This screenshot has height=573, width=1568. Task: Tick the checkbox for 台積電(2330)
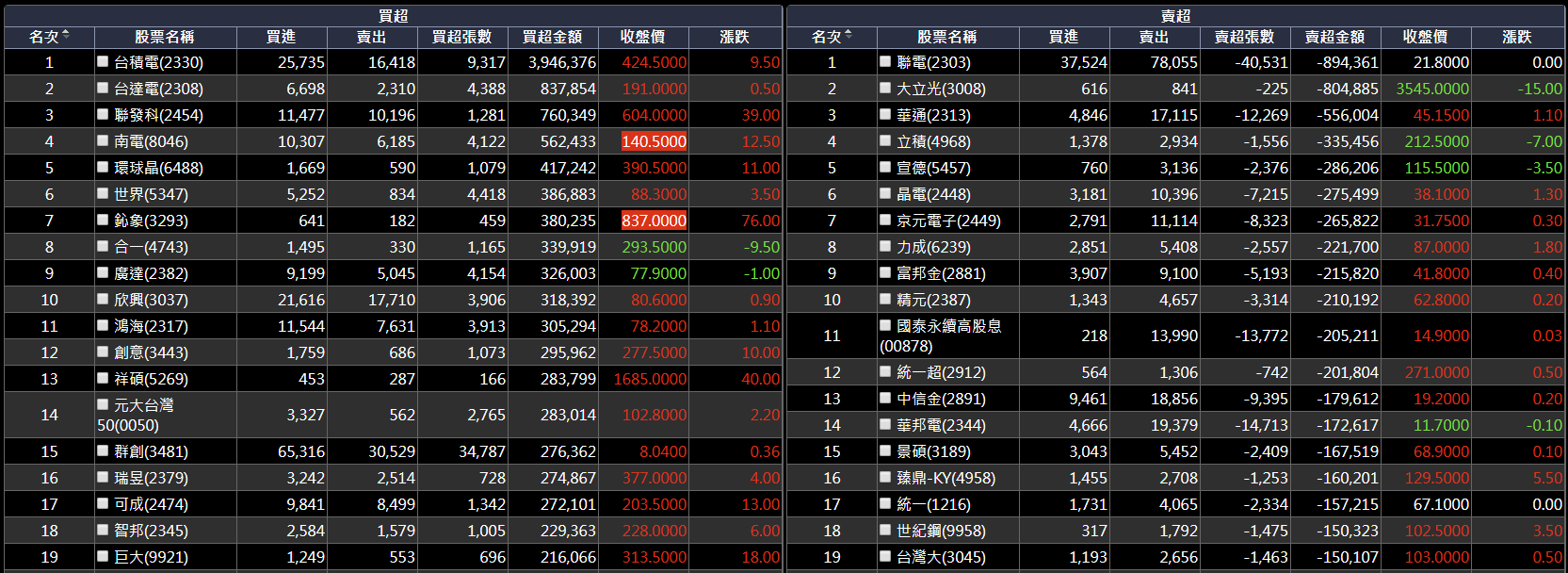click(x=103, y=61)
